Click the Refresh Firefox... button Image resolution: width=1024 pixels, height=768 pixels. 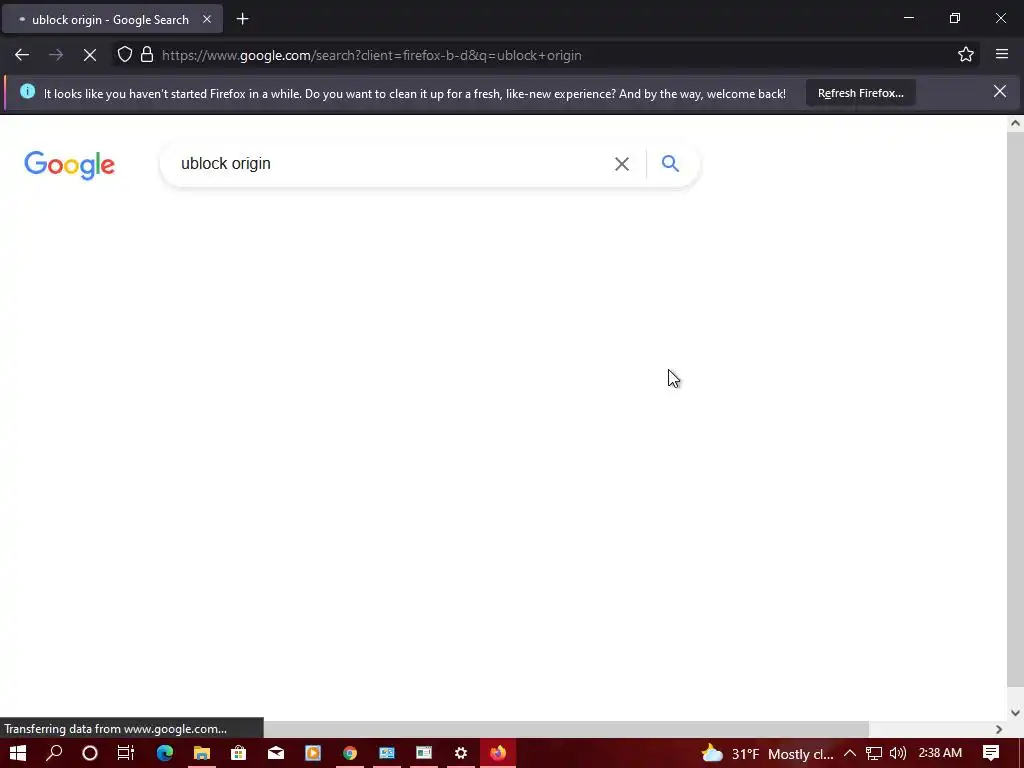860,93
